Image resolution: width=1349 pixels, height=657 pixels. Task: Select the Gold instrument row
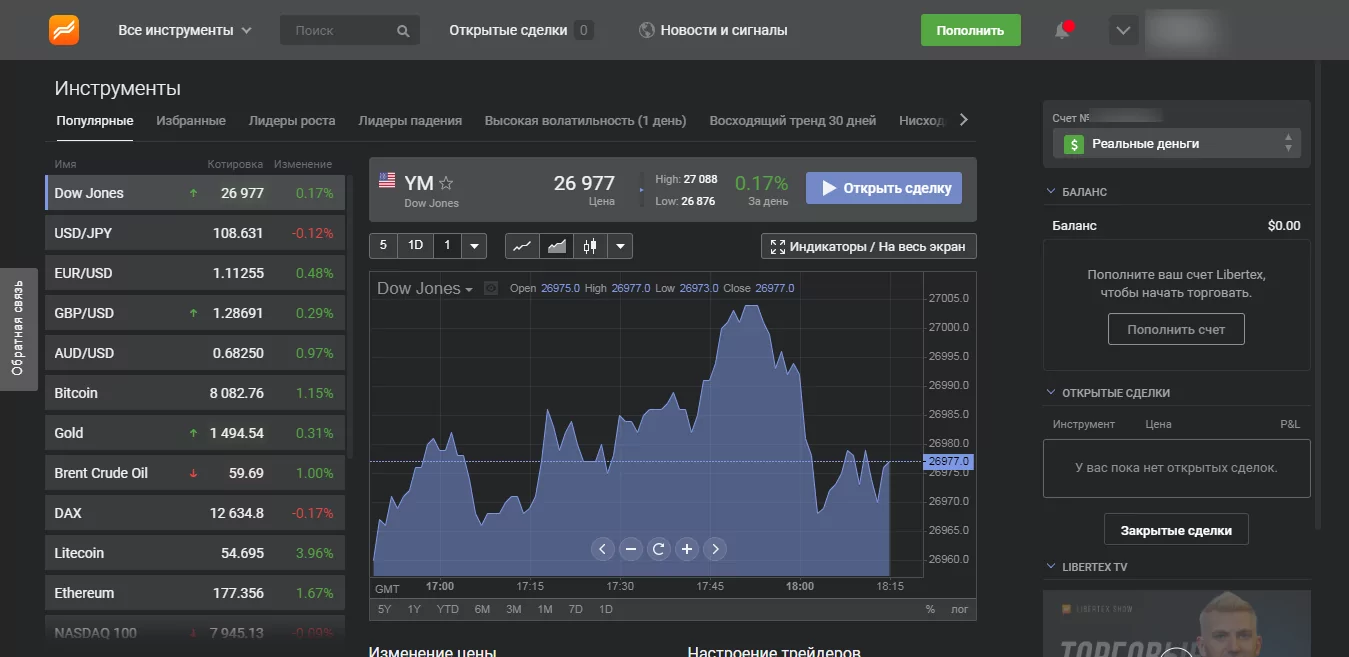pos(195,433)
